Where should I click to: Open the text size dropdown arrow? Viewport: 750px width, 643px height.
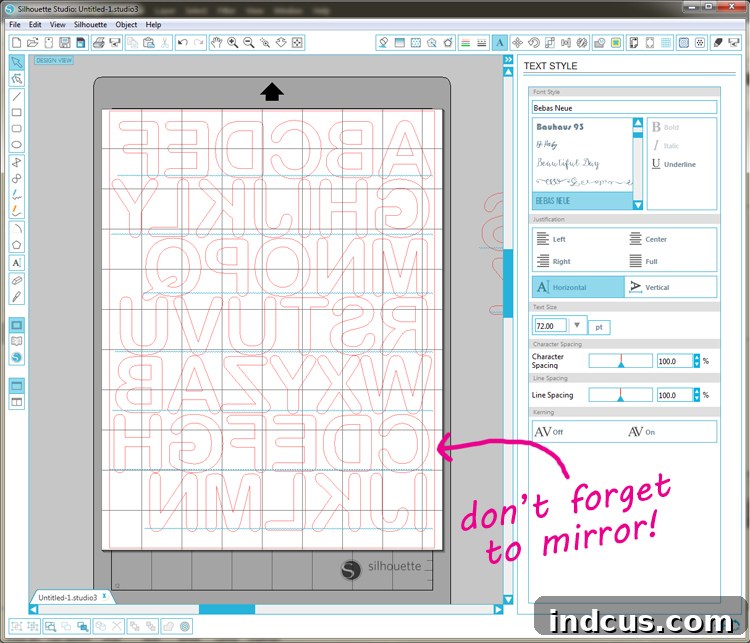pyautogui.click(x=577, y=325)
